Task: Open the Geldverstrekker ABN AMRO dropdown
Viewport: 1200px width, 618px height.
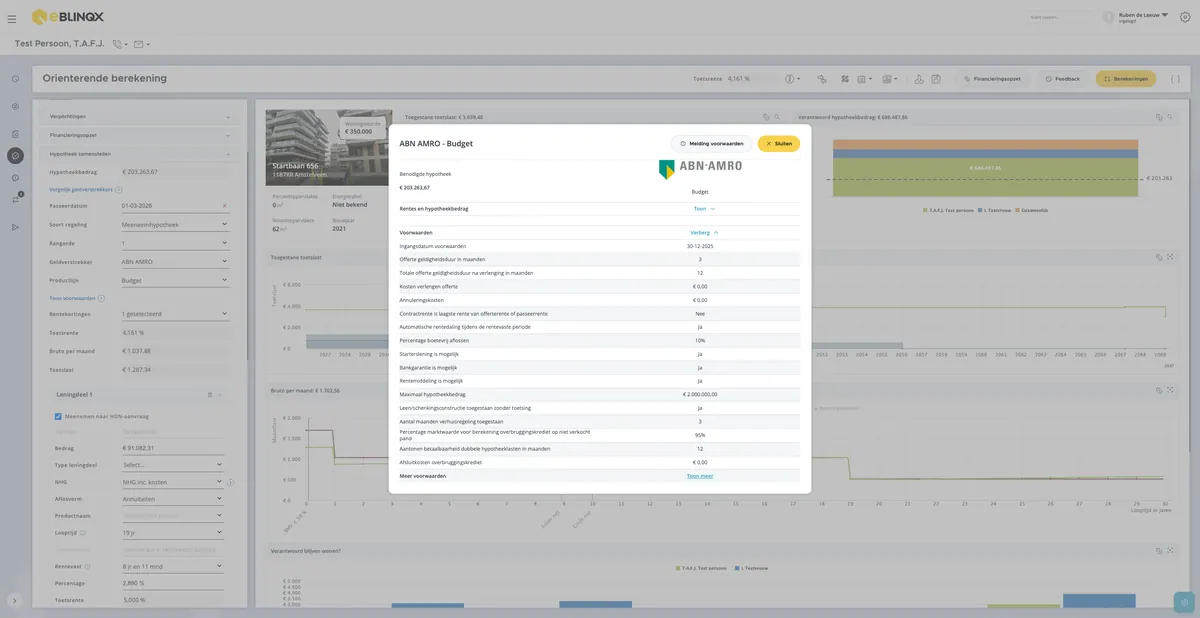Action: coord(174,262)
